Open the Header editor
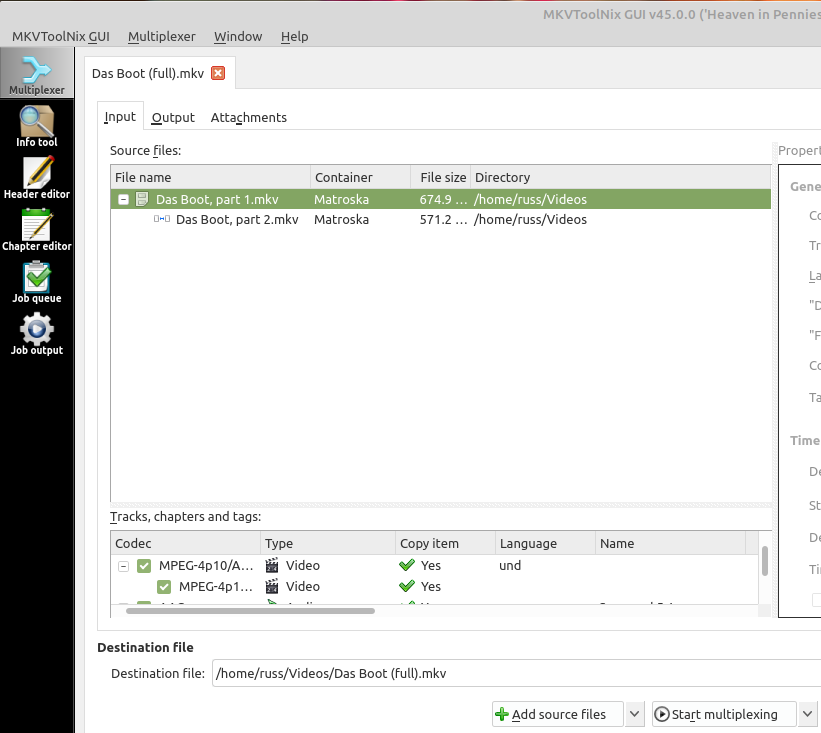The width and height of the screenshot is (821, 733). click(x=37, y=179)
